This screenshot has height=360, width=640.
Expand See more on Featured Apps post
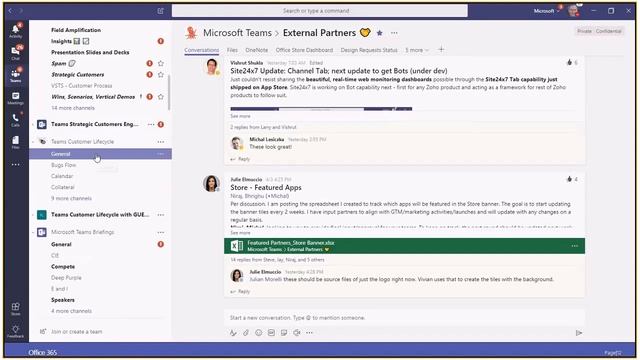tap(240, 233)
